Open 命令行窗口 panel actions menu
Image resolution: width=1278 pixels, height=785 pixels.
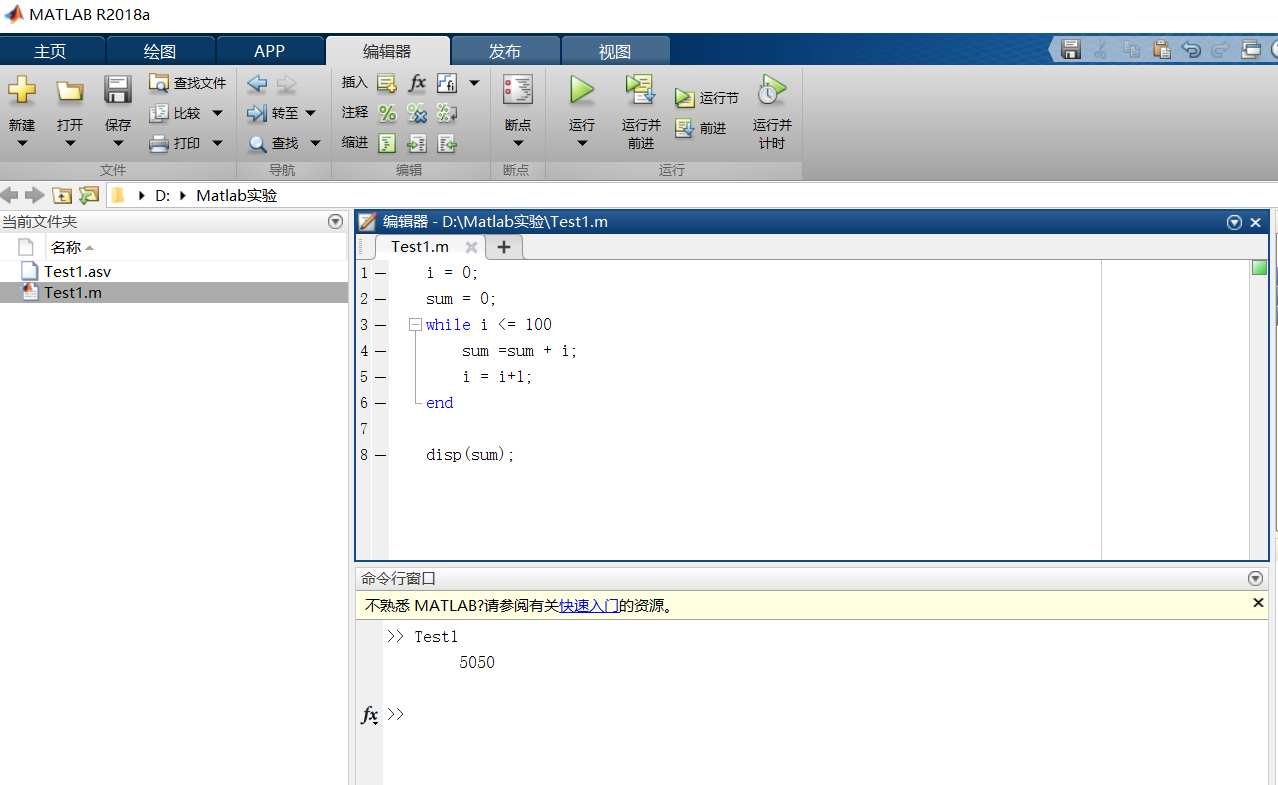[x=1256, y=578]
